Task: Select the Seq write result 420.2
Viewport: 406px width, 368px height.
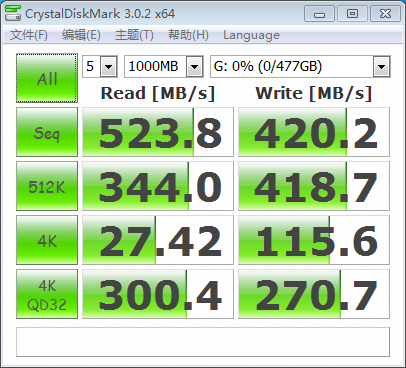Action: tap(314, 132)
